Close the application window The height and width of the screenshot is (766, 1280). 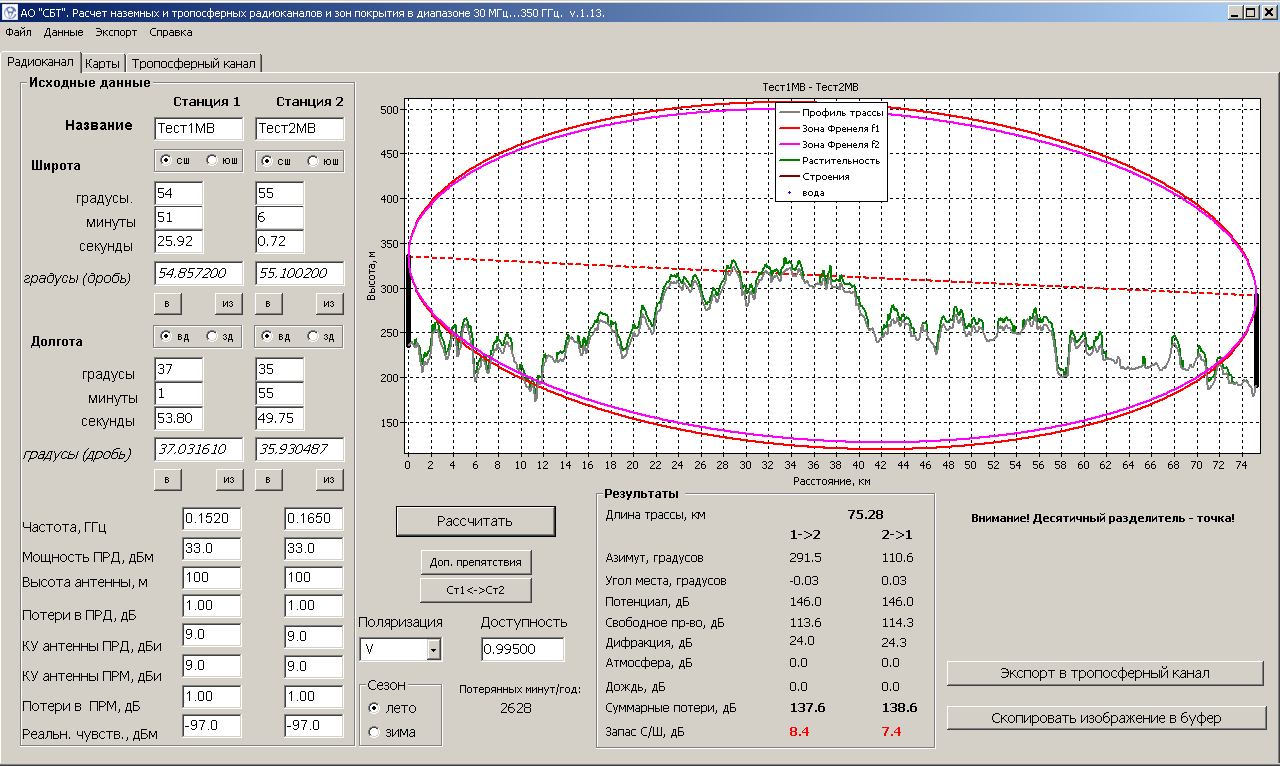click(x=1268, y=12)
